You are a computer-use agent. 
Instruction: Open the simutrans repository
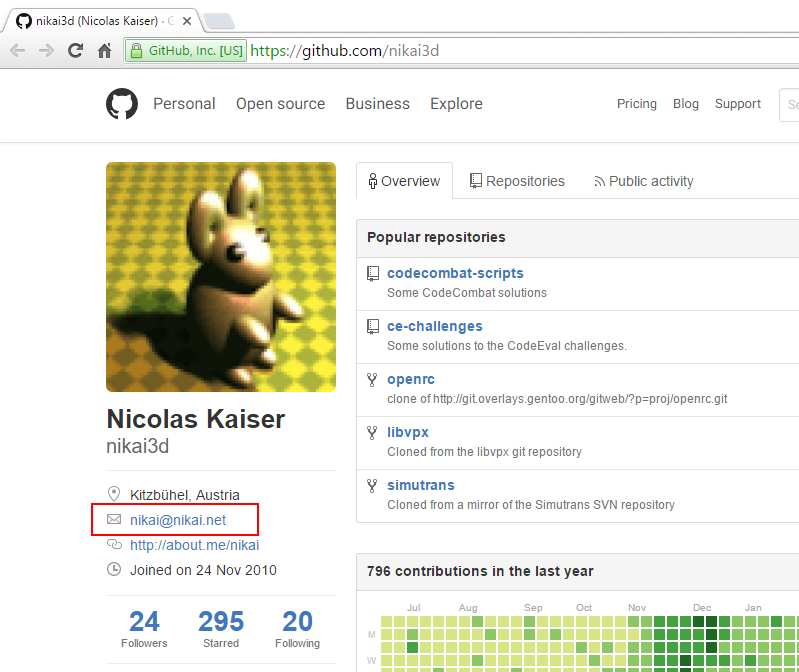[420, 485]
